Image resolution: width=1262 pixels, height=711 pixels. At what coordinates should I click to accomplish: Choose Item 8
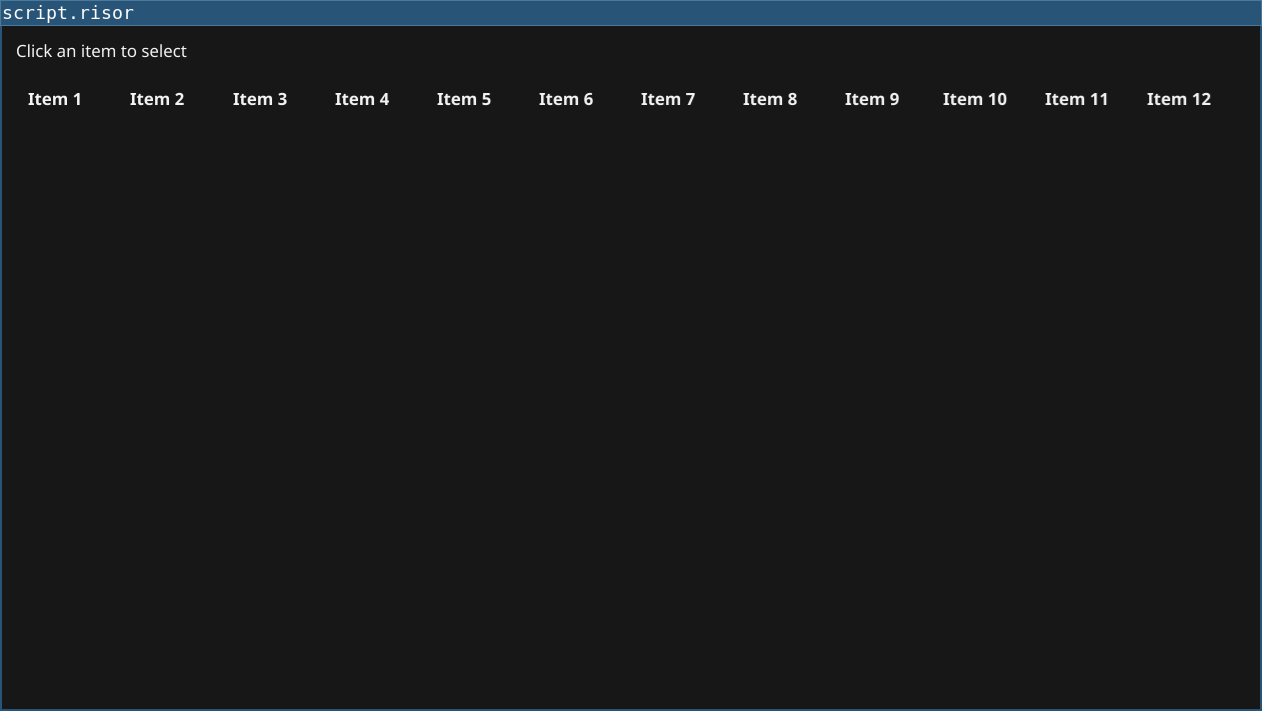point(770,99)
